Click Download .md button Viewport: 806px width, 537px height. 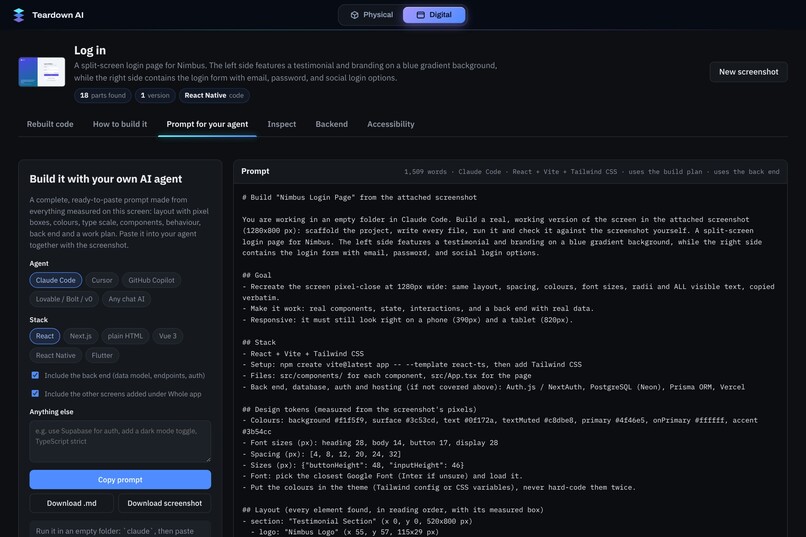pos(71,503)
